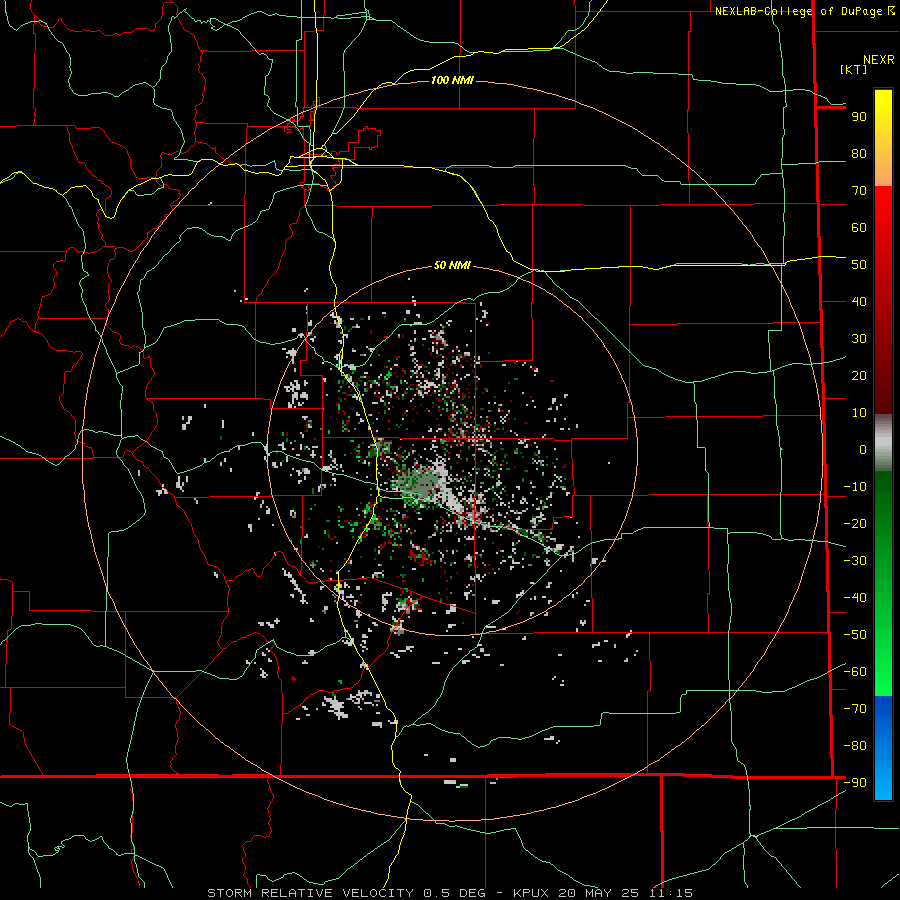Click the 0 value on velocity scale
900x900 pixels.
point(863,450)
